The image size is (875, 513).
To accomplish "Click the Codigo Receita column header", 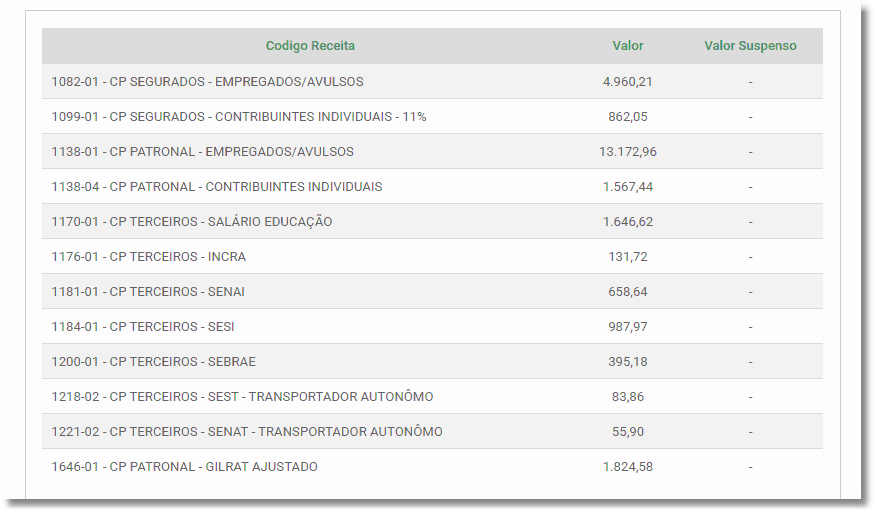I will 310,46.
